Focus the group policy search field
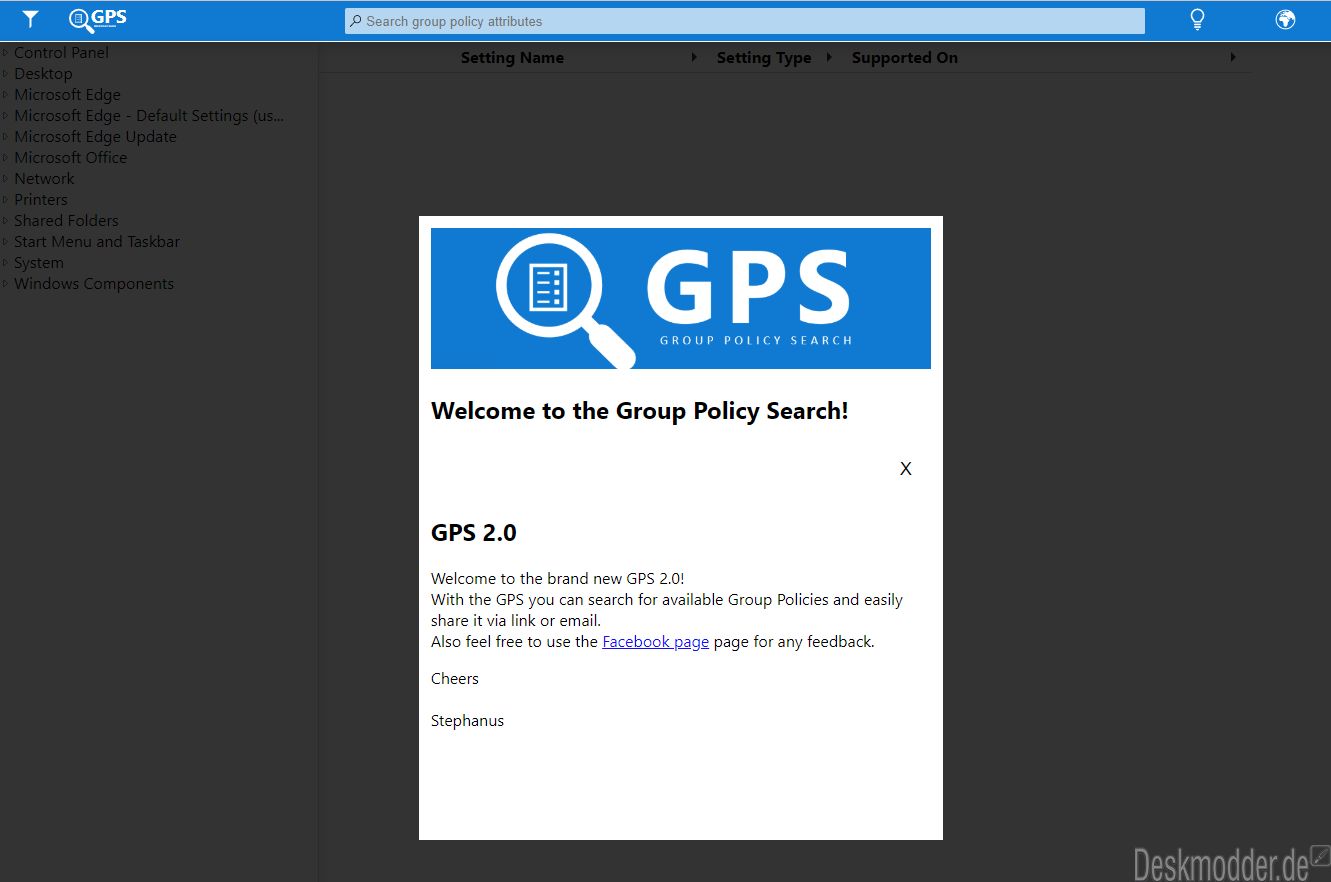This screenshot has width=1331, height=882. (744, 21)
